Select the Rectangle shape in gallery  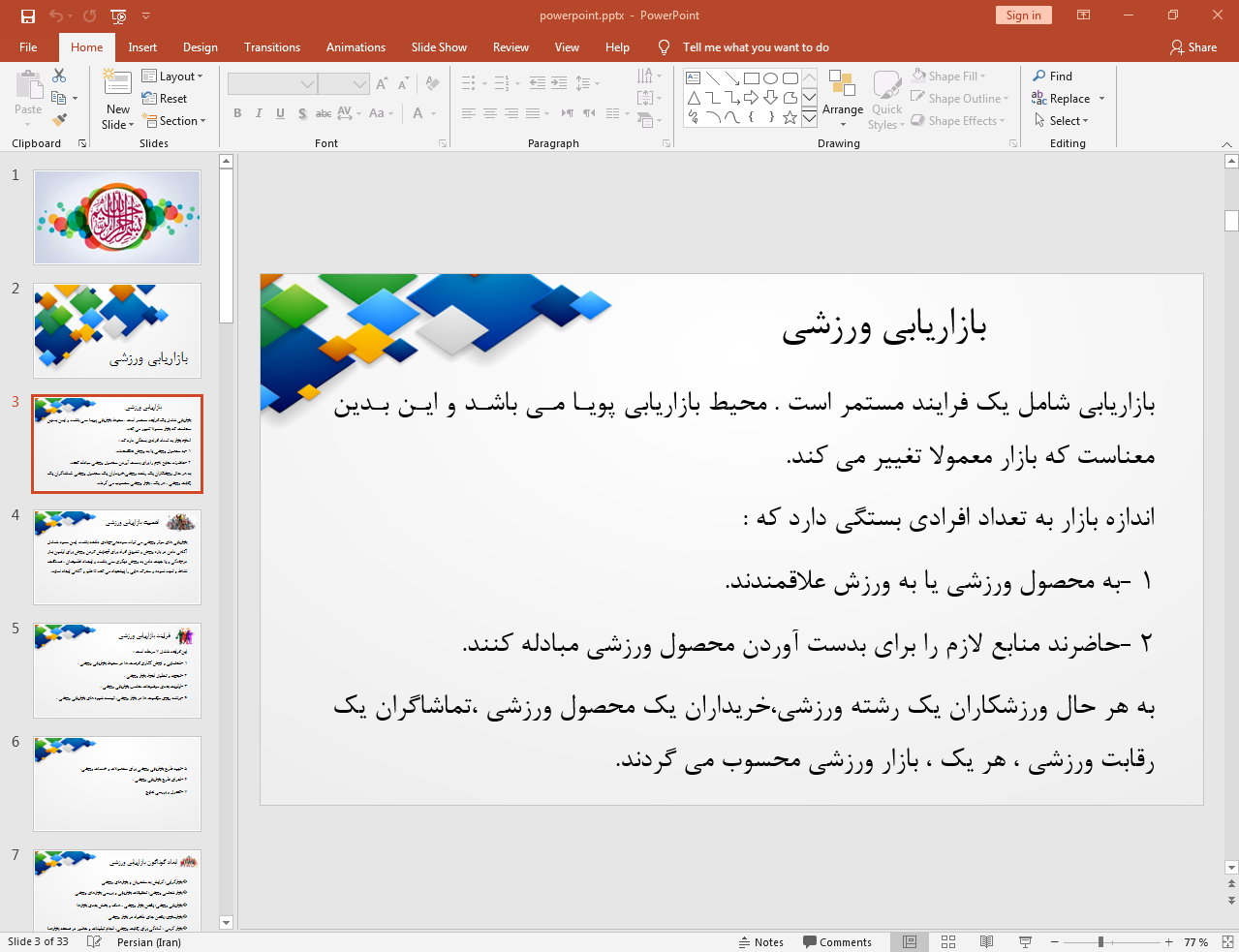coord(751,78)
